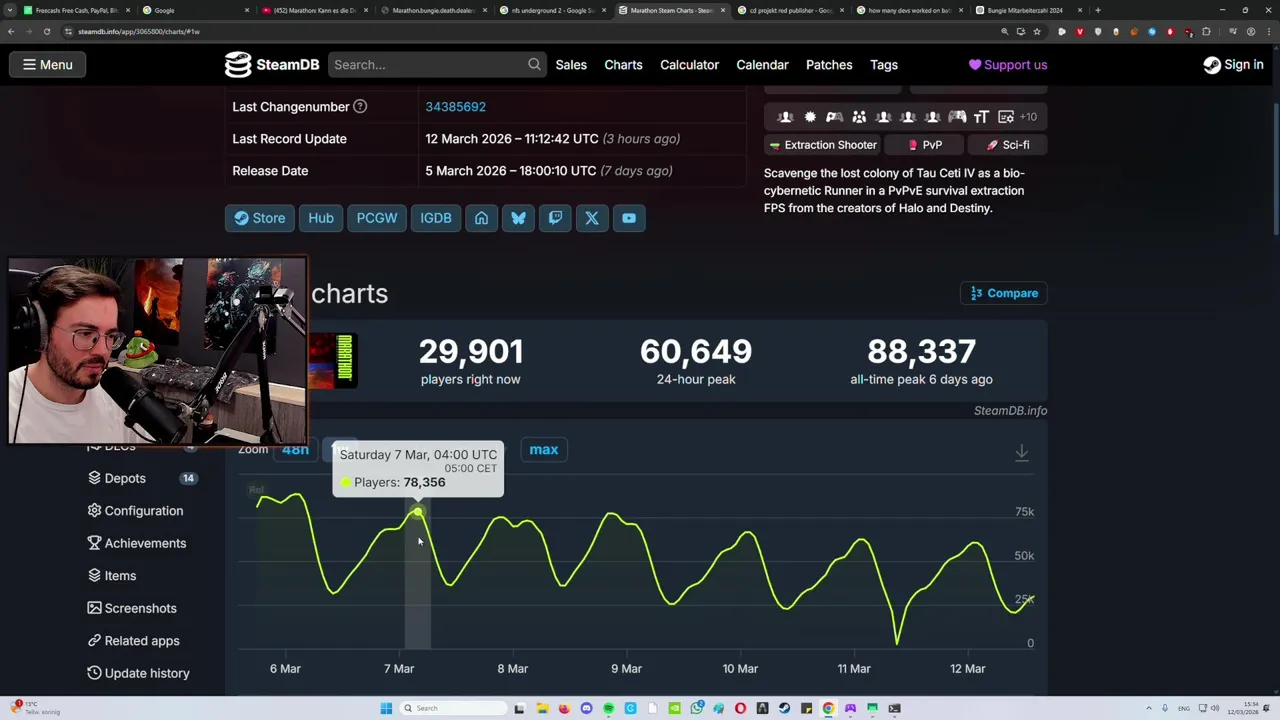Open the X (Twitter) link icon
This screenshot has height=720, width=1280.
pos(592,218)
